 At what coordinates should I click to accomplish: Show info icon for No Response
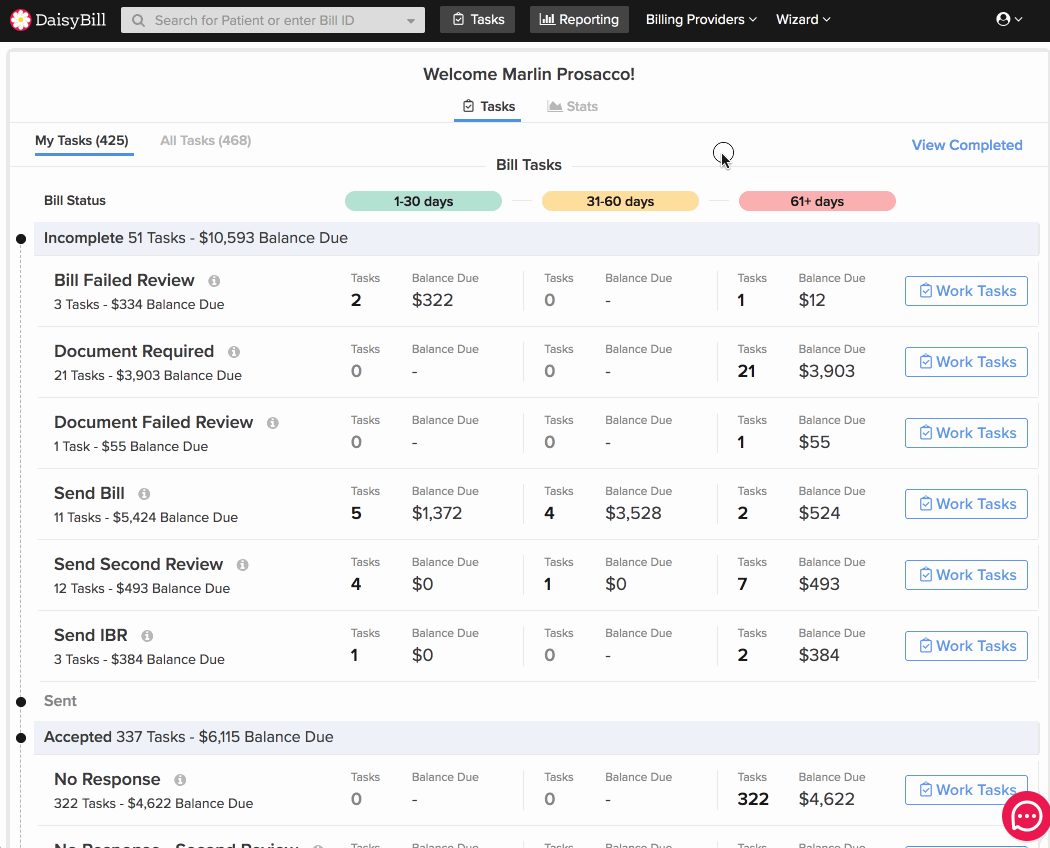180,780
